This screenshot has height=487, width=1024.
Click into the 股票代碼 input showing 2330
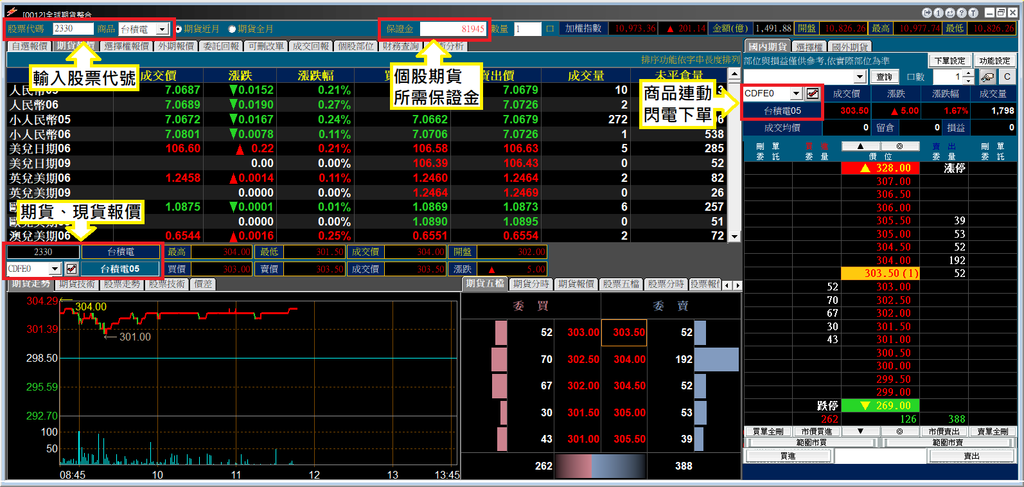coord(73,29)
